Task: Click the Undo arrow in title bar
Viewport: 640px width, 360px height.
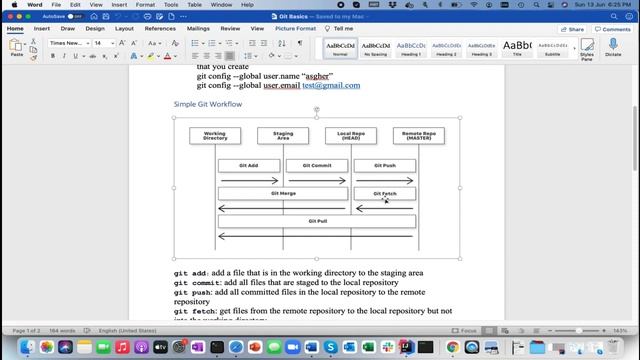Action: coord(118,16)
